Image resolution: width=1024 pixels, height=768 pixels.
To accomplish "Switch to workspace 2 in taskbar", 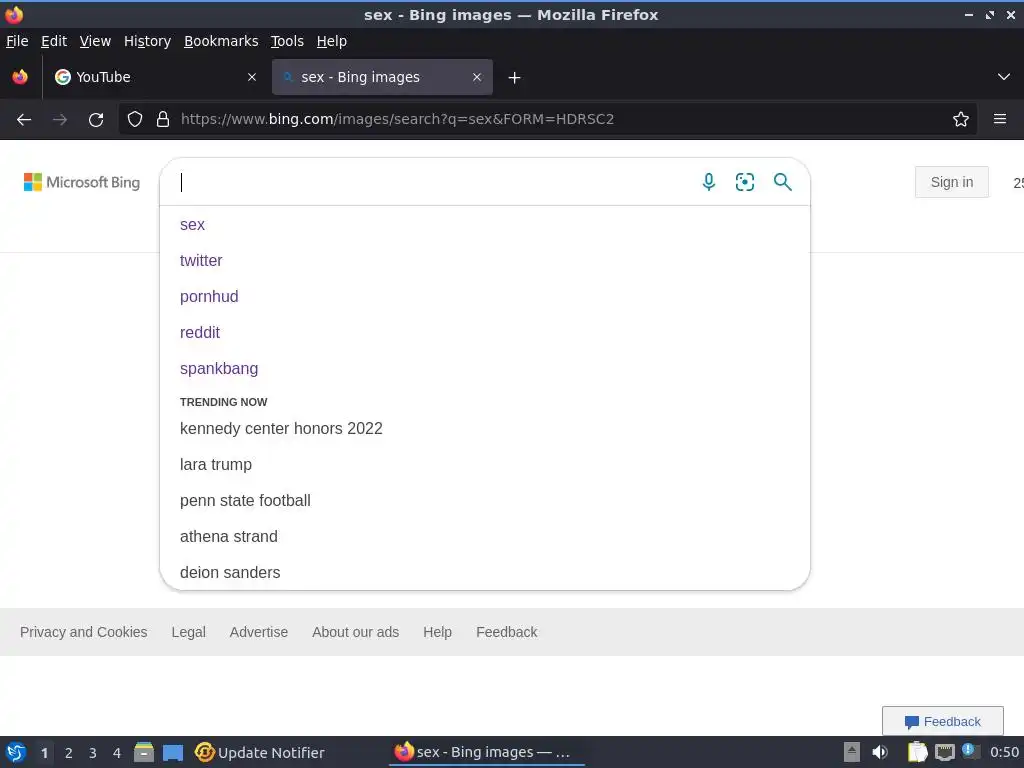I will coord(69,753).
